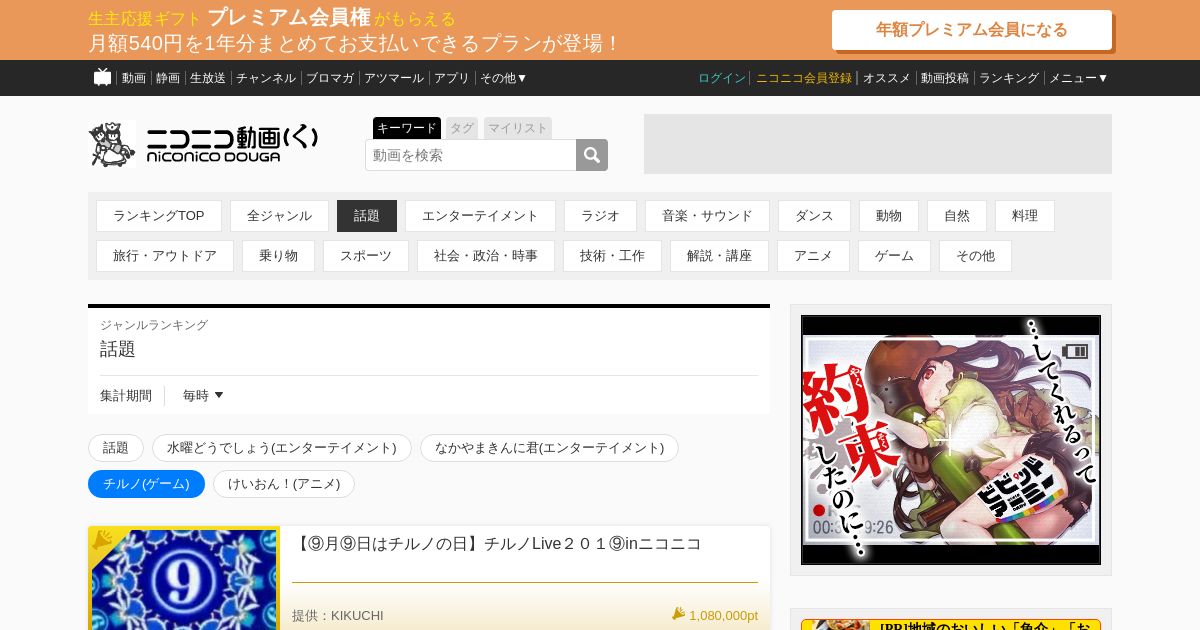Open オススメ in the top bar
The height and width of the screenshot is (630, 1200).
point(887,78)
